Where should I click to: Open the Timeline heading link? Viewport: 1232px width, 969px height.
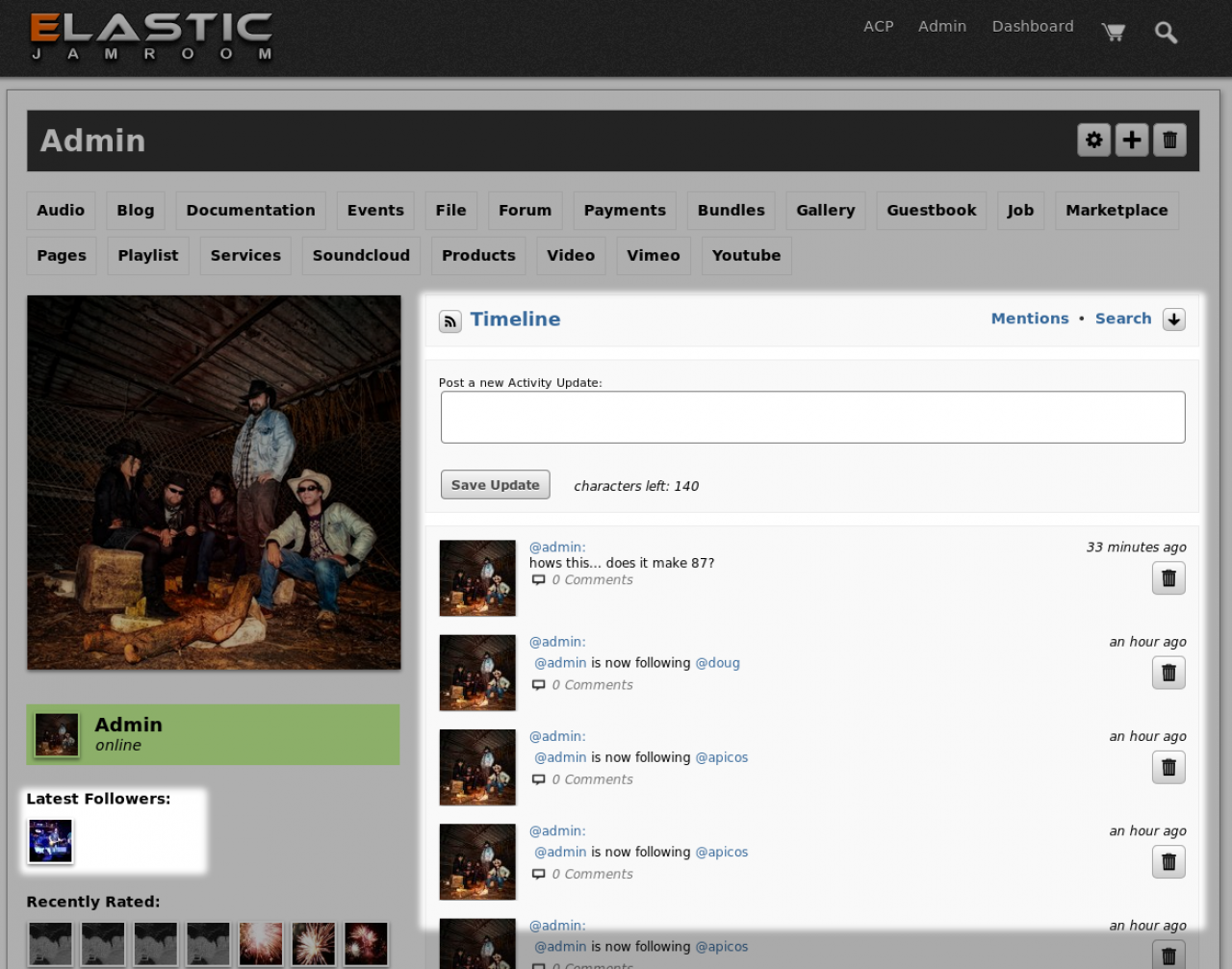pyautogui.click(x=515, y=319)
